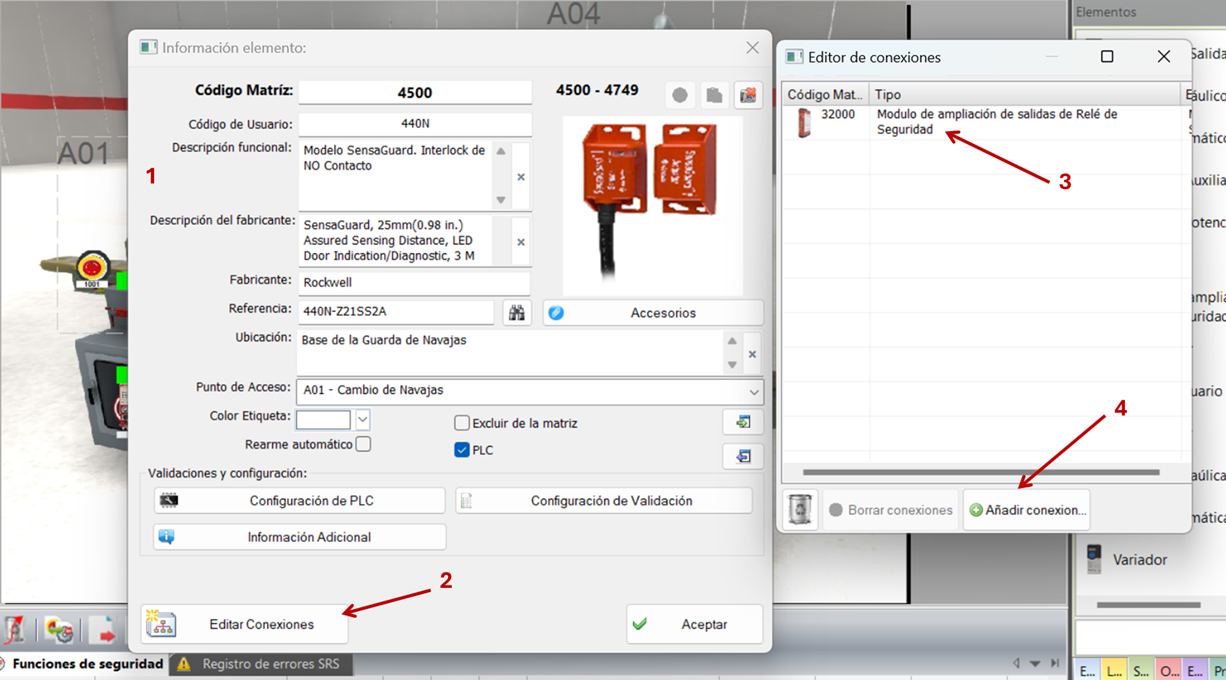Screen dimensions: 1226x680
Task: Clear the Ubicación field with its X
Action: 752,354
